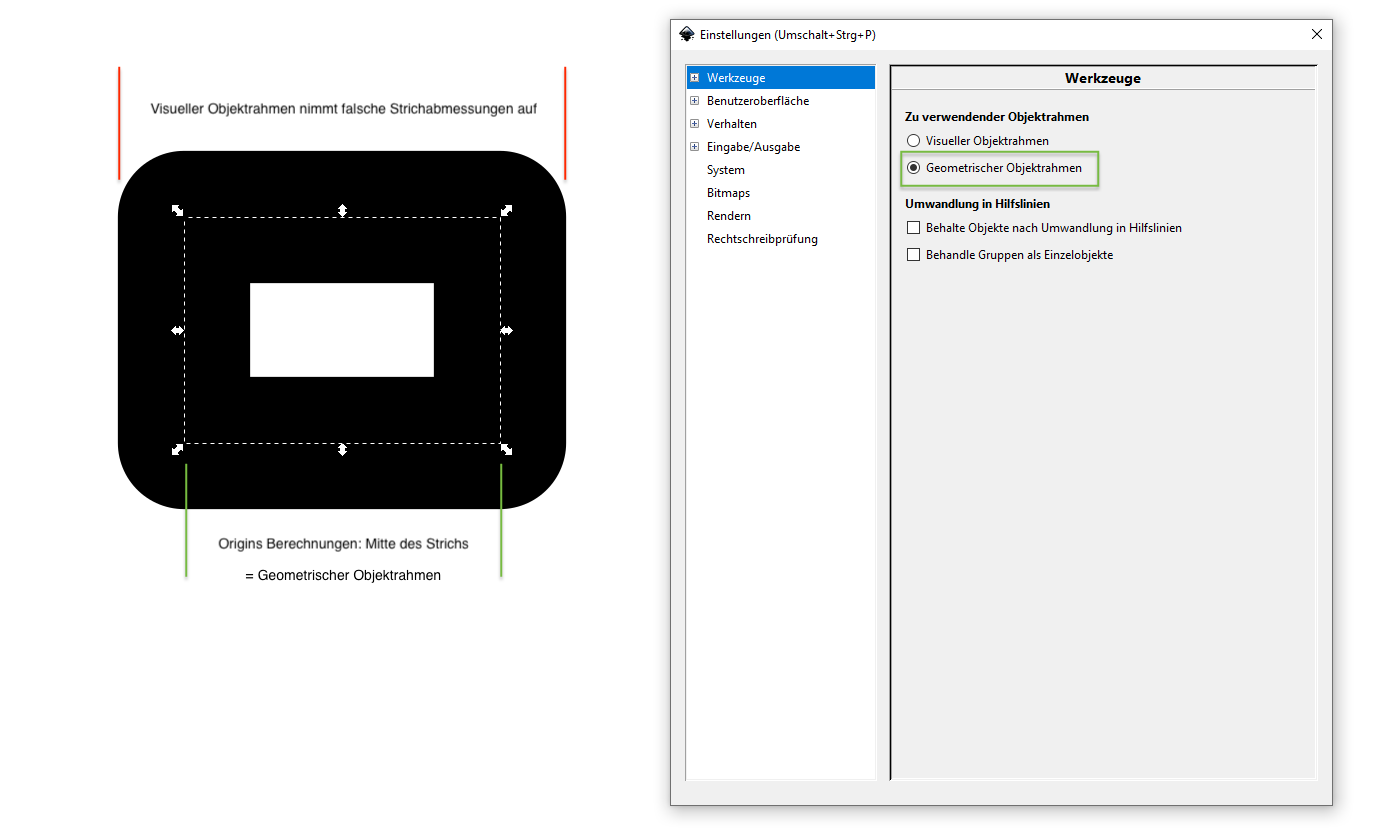Screen dimensions: 1378x838
Task: Expand the Verhalten tree node
Action: 694,123
